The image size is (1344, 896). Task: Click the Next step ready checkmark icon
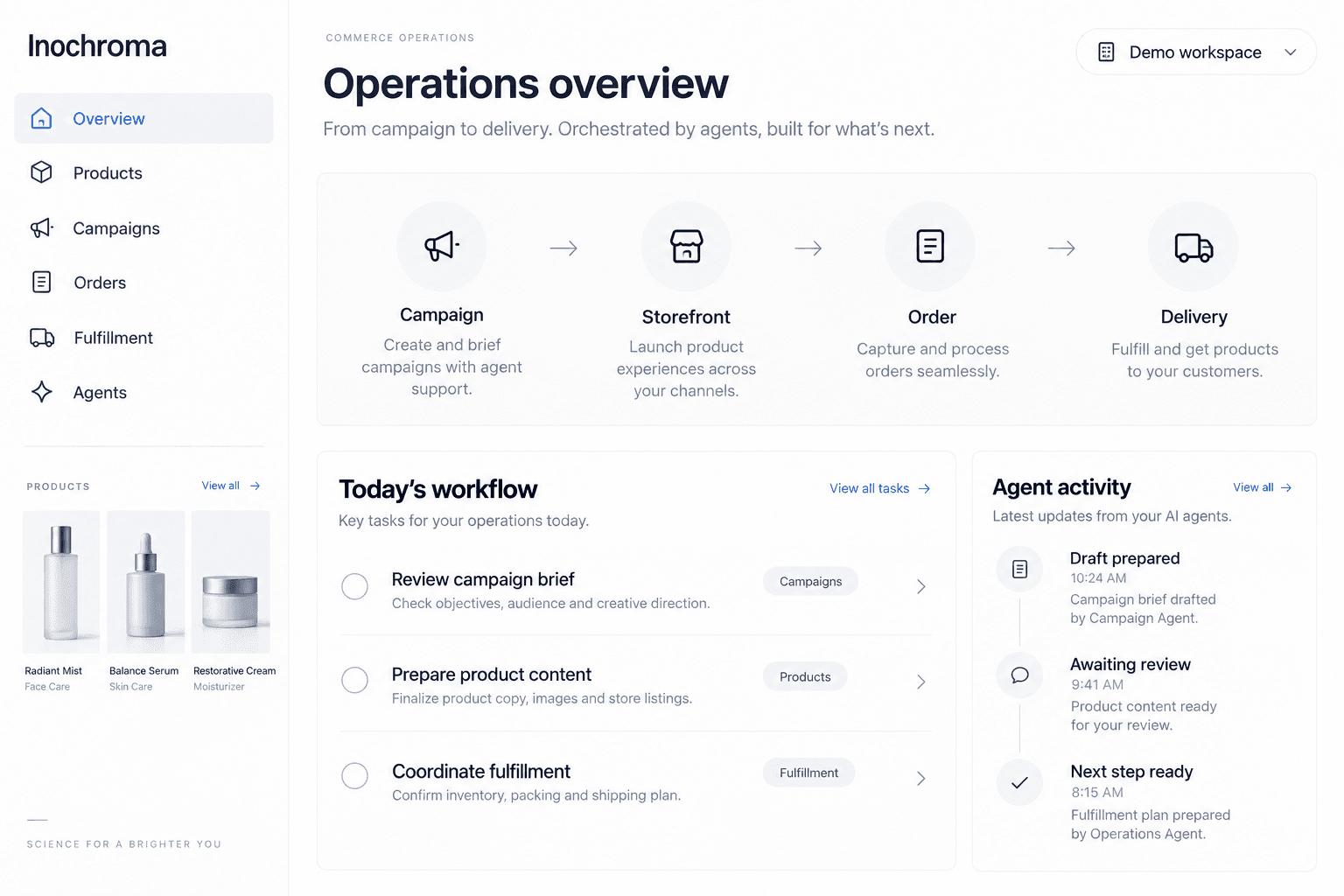point(1019,783)
